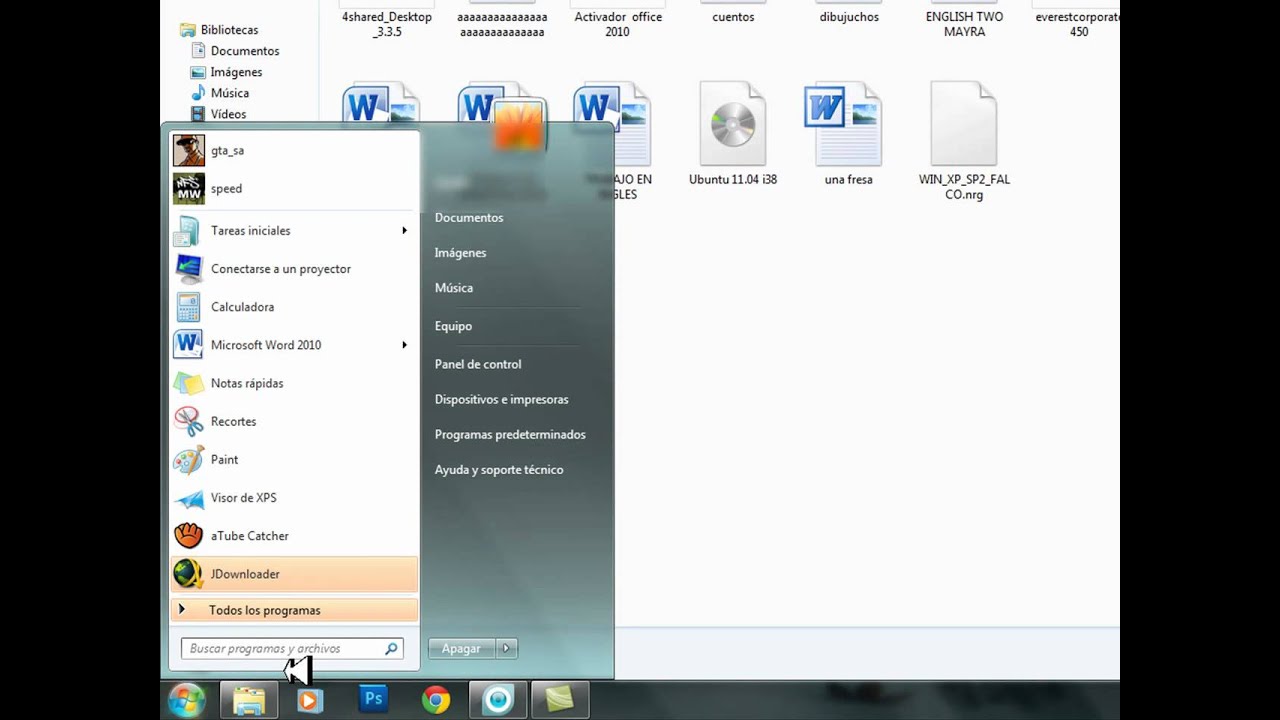Image resolution: width=1280 pixels, height=720 pixels.
Task: Expand Microsoft Word 2010 jump list arrow
Action: 404,345
